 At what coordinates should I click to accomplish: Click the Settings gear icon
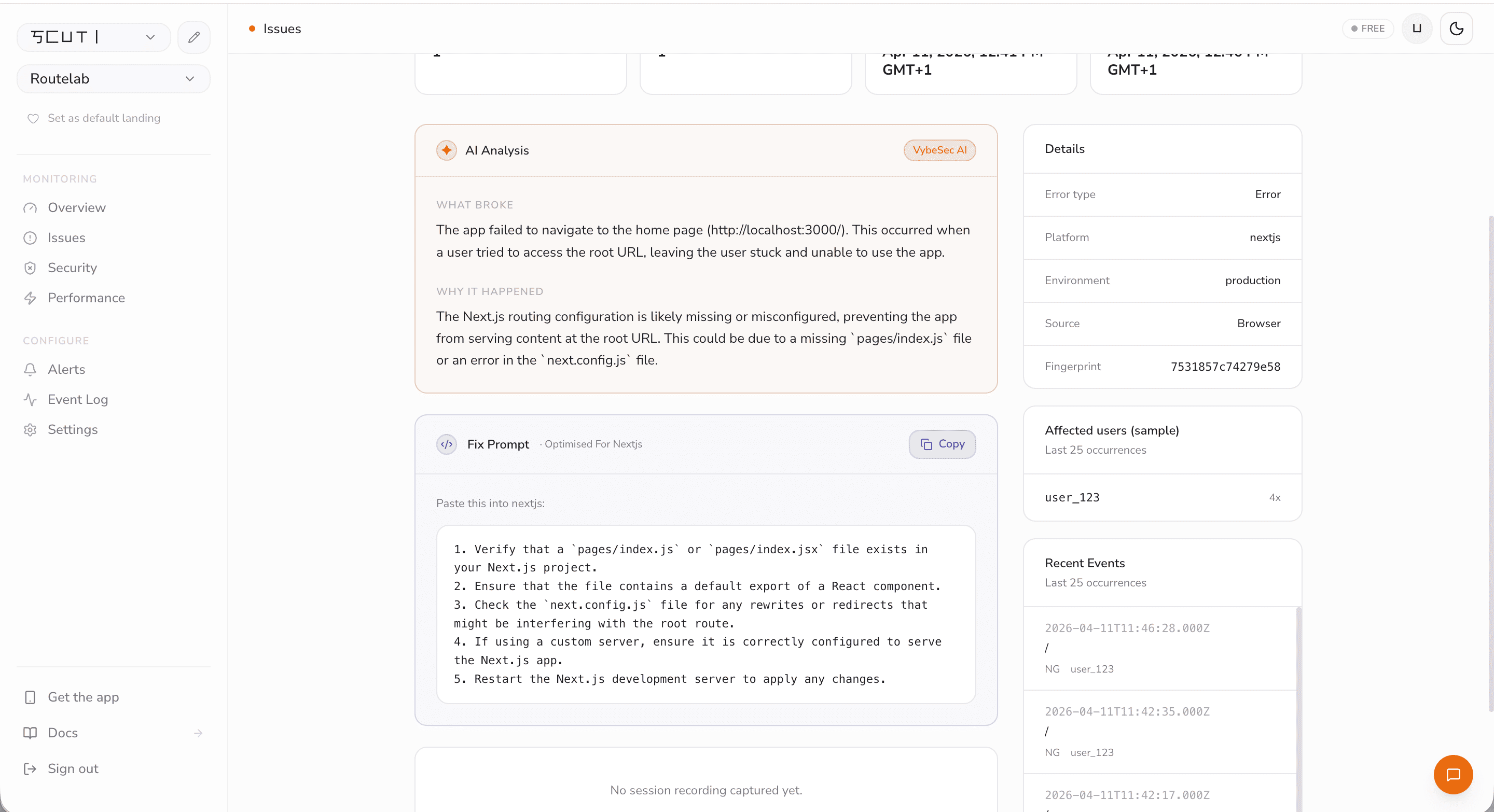[x=30, y=430]
